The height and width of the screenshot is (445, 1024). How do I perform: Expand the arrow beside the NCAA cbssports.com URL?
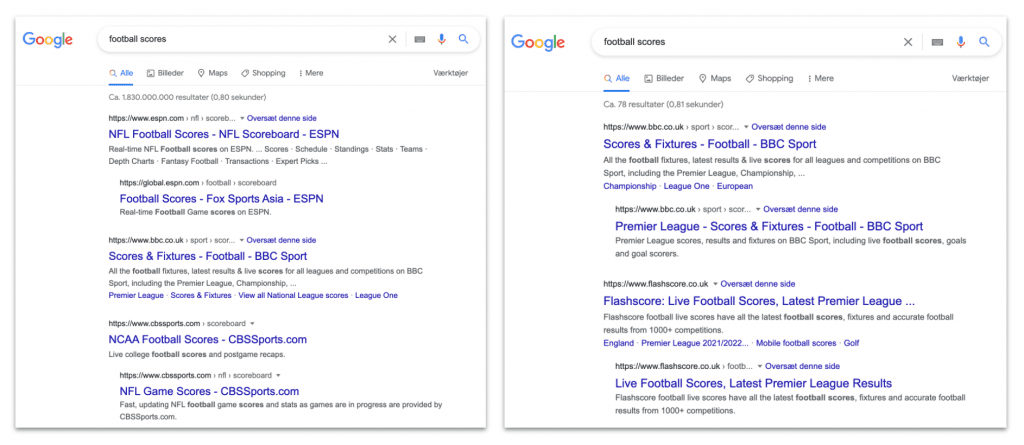[253, 324]
